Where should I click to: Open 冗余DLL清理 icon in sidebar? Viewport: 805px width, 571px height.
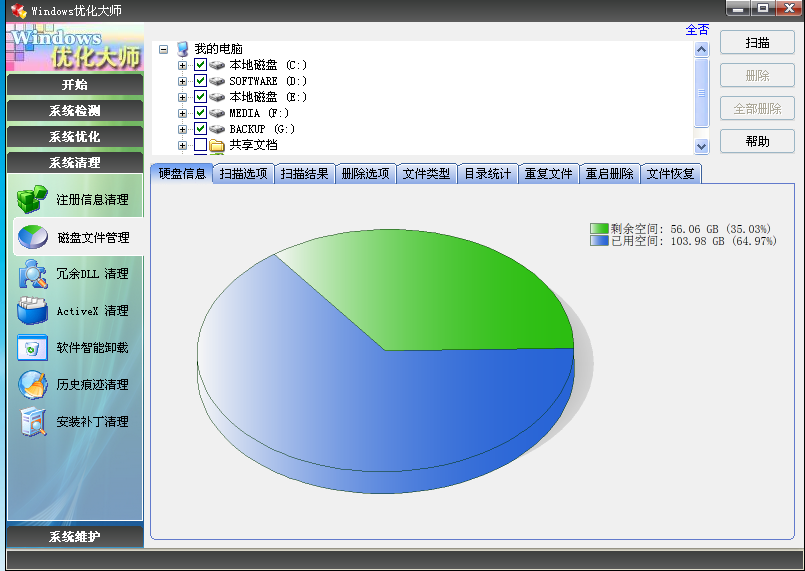coord(32,274)
